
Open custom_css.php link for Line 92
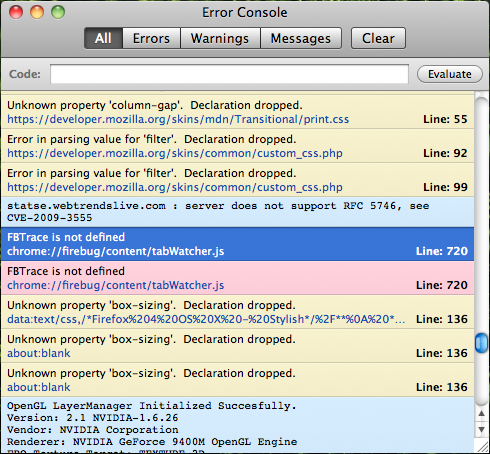(175, 153)
